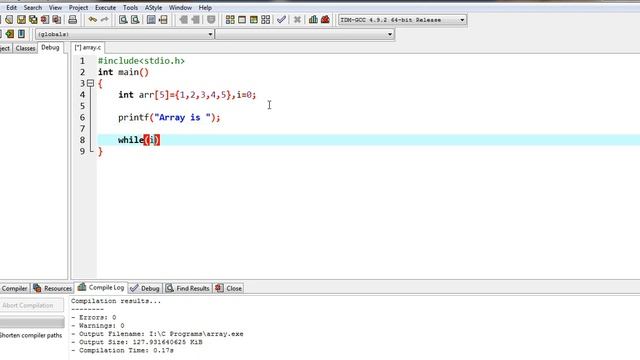The height and width of the screenshot is (360, 640).
Task: Click the navigate Forward arrow icon
Action: click(196, 20)
